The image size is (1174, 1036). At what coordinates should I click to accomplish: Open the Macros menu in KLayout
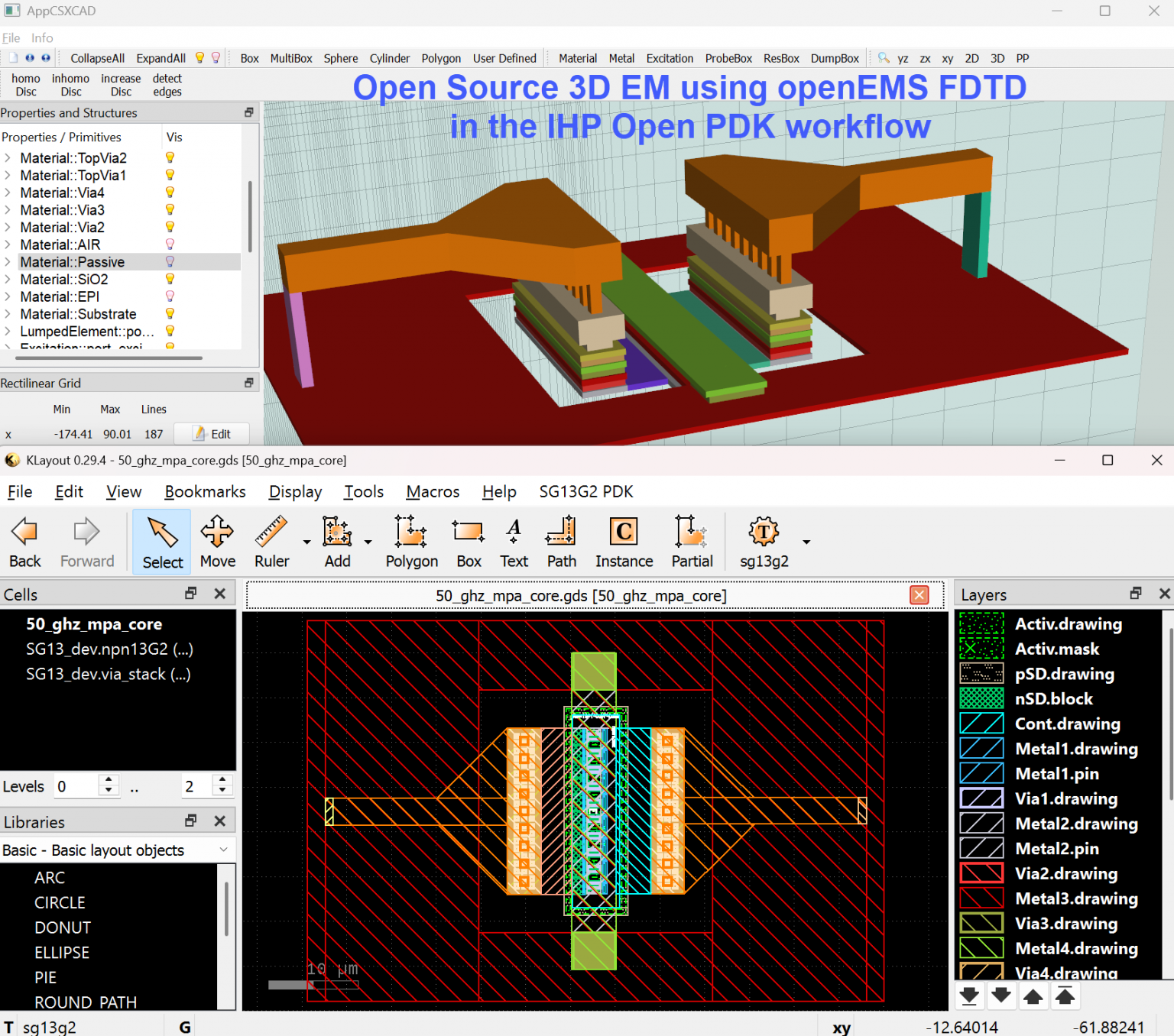432,492
